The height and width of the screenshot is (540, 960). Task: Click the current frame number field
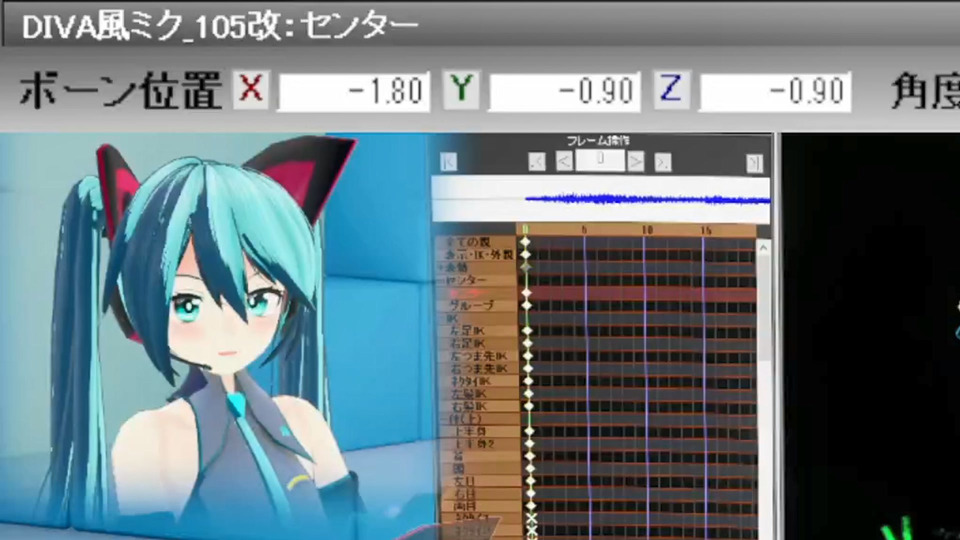point(600,160)
